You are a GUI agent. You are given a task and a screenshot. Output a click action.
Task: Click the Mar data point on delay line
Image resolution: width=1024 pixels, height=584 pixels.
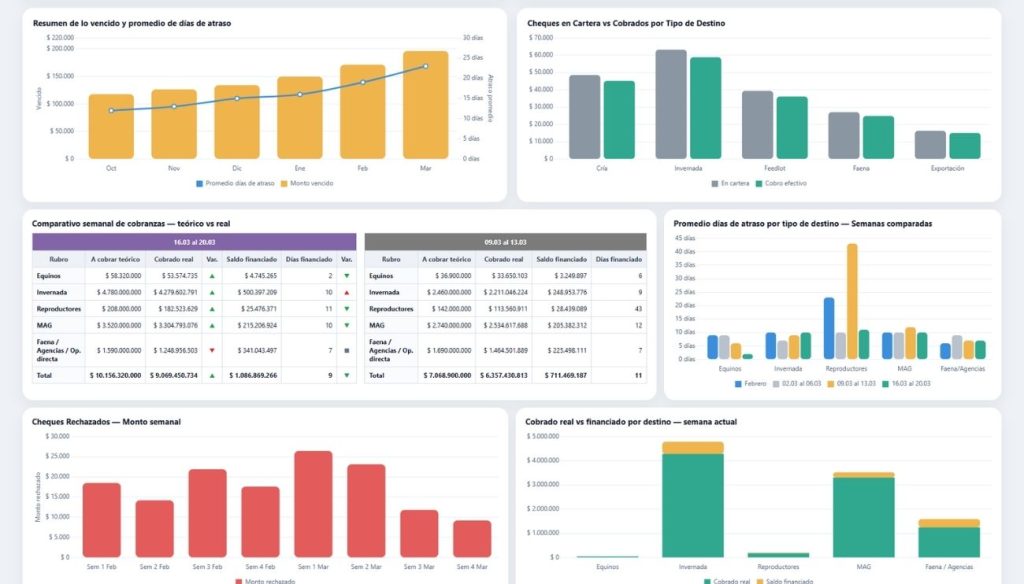(425, 67)
